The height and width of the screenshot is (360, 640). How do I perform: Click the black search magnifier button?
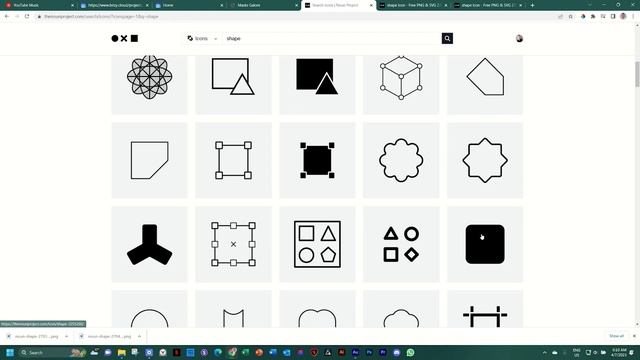pyautogui.click(x=447, y=38)
